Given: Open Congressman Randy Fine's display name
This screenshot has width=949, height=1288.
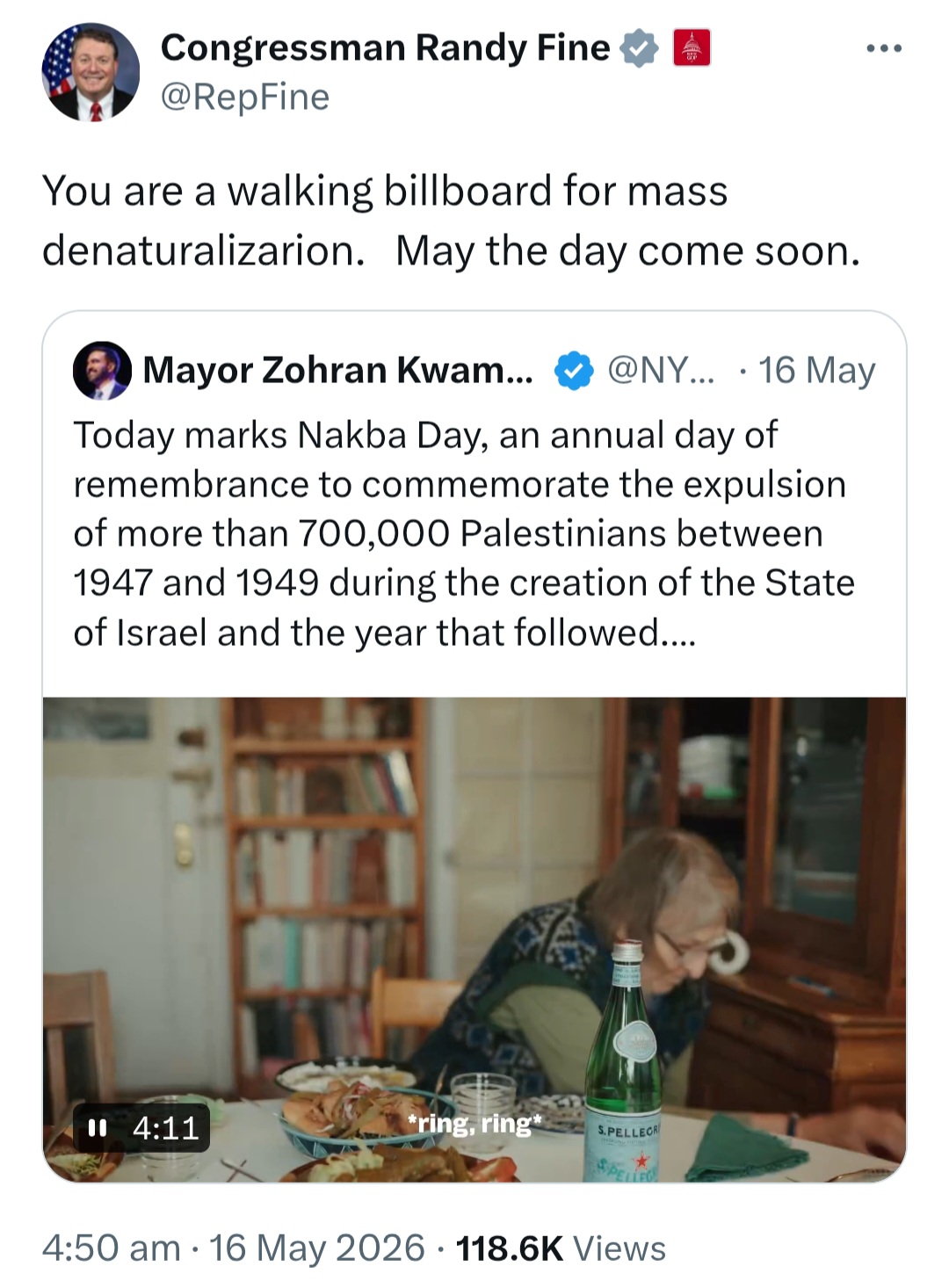Looking at the screenshot, I should [x=385, y=47].
